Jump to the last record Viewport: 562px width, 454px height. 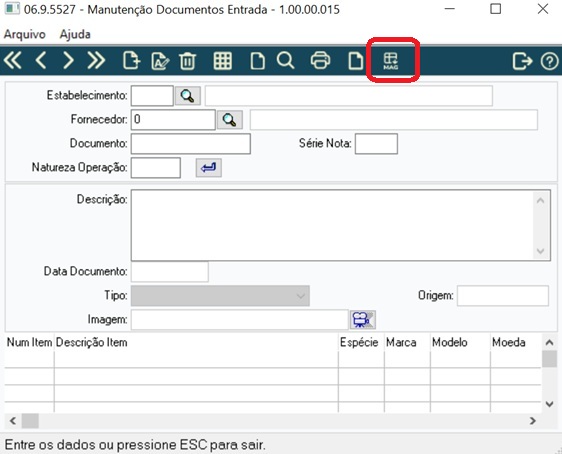96,60
